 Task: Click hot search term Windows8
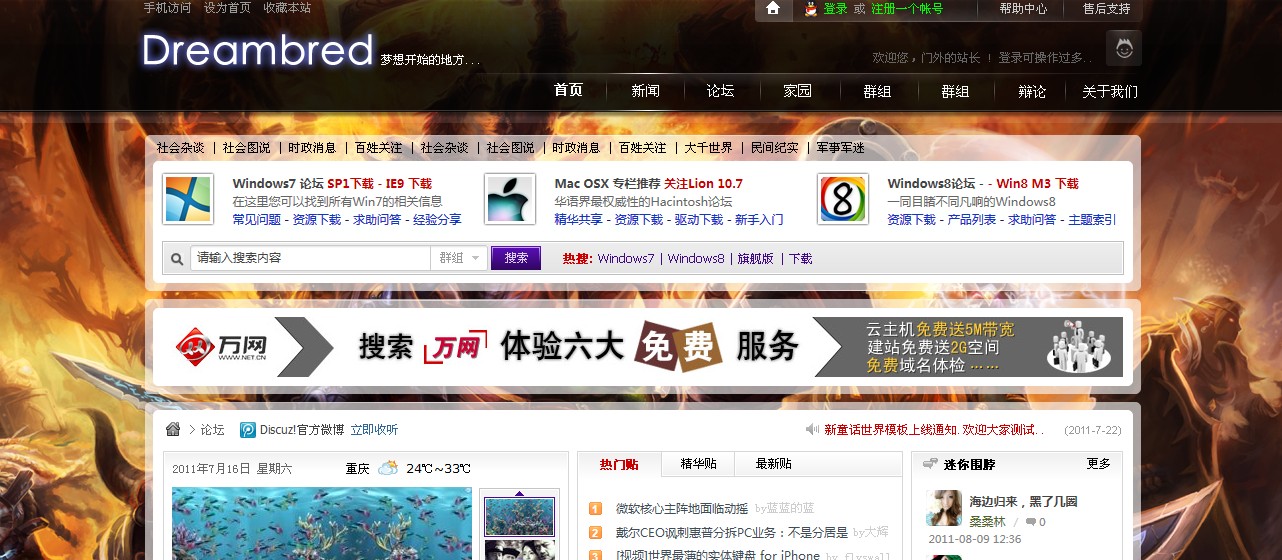696,258
